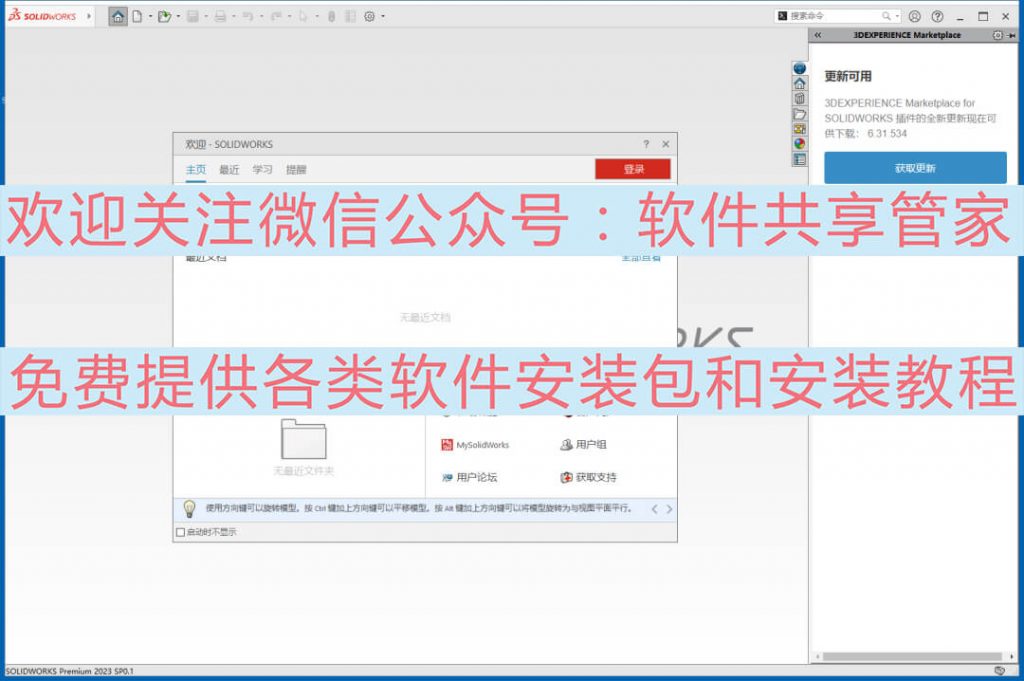
Task: Expand menu arrow beside SOLIDWORKS logo
Action: (89, 16)
